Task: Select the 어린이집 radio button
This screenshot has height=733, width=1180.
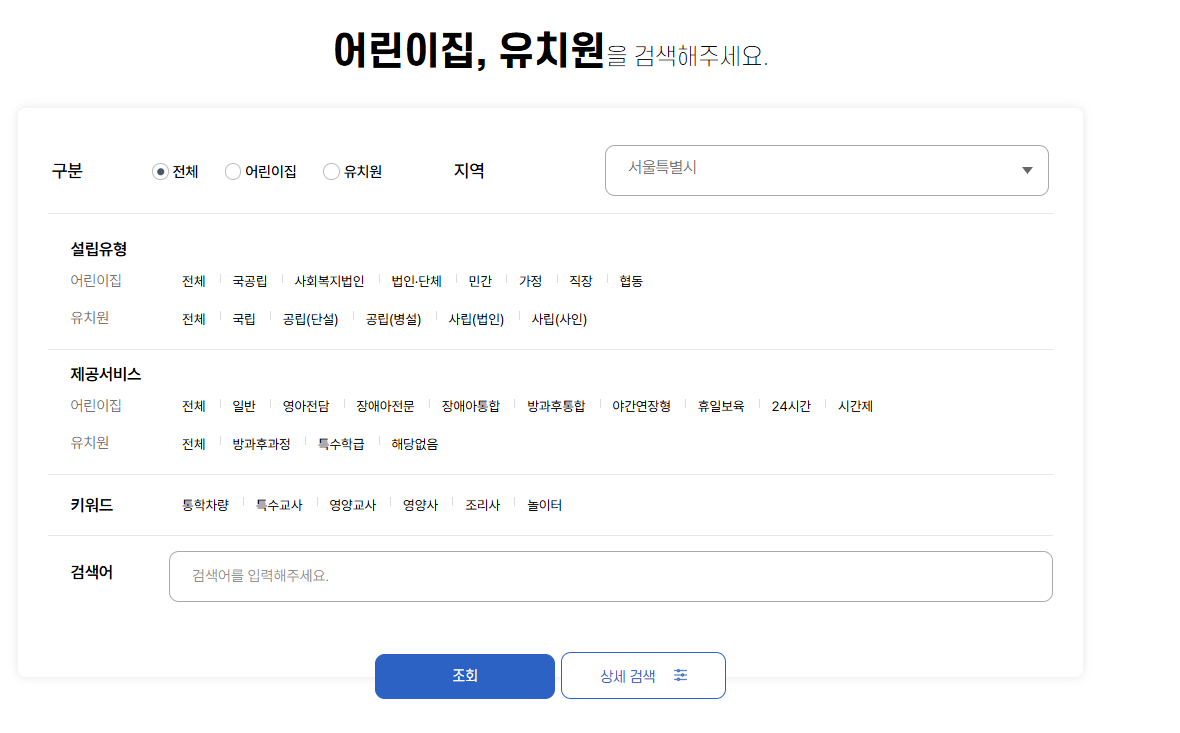Action: tap(233, 172)
